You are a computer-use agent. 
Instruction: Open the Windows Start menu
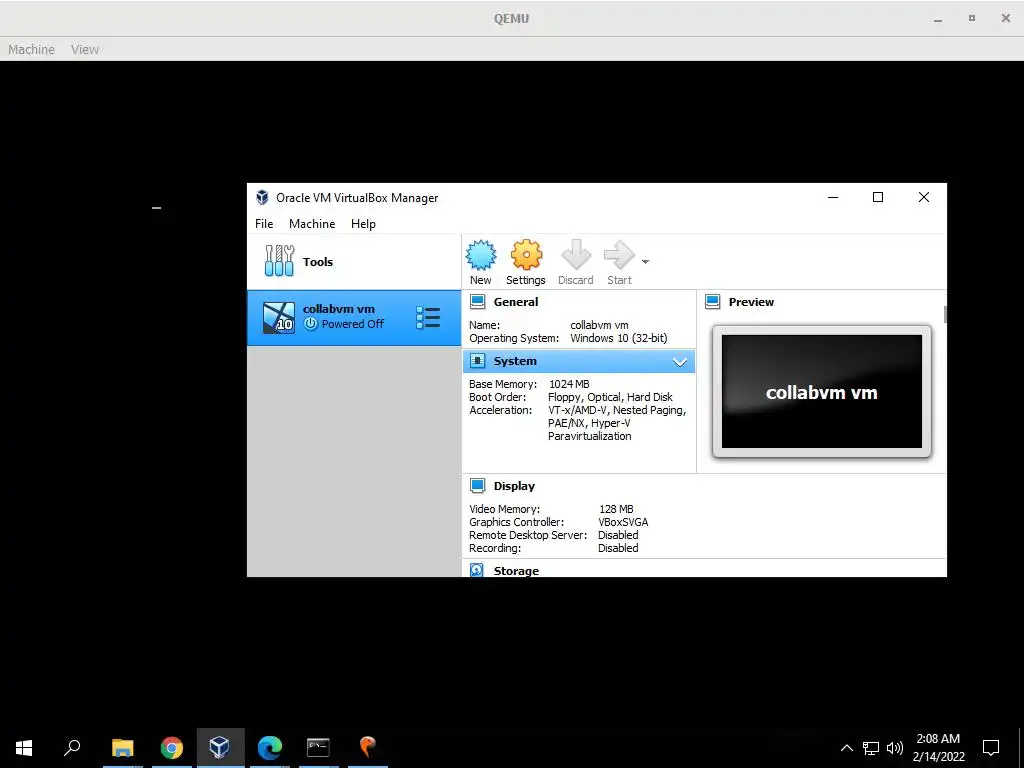(x=24, y=748)
